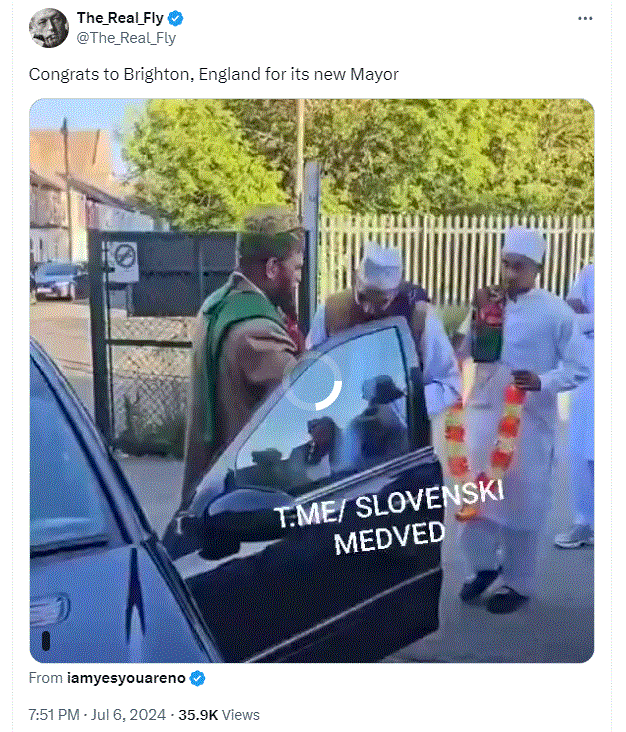Click the word "Brighton," in the tweet

[159, 74]
